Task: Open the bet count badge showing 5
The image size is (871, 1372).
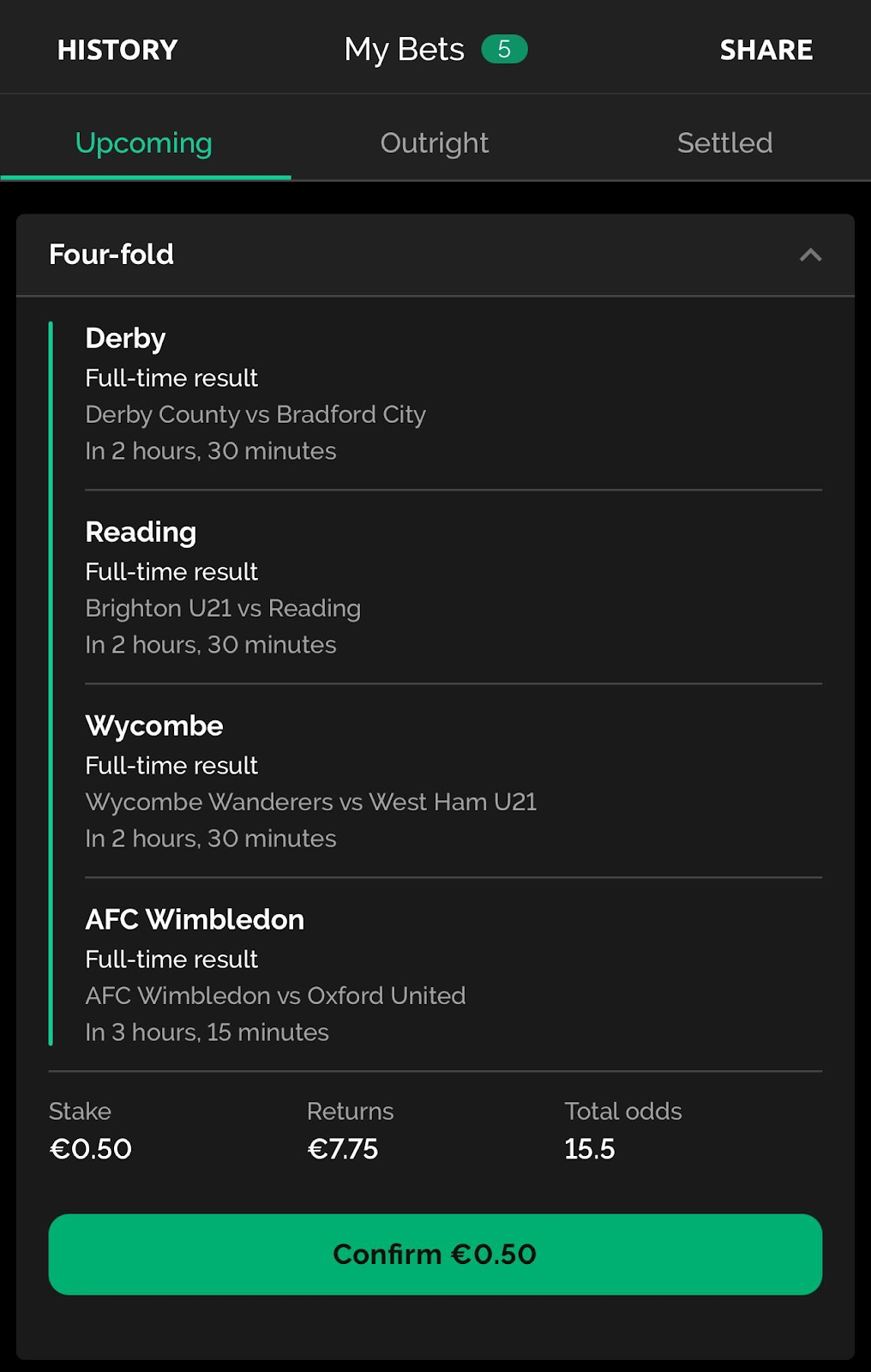Action: (504, 50)
